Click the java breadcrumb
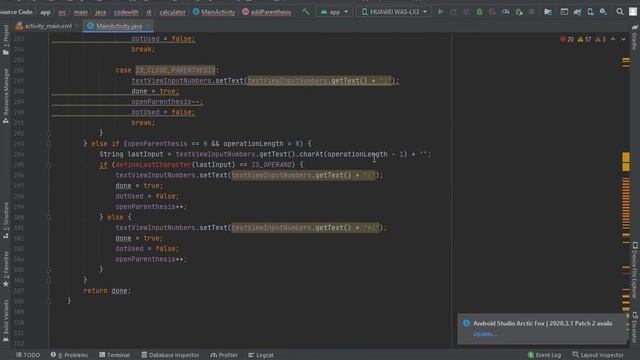The height and width of the screenshot is (360, 640). 101,12
